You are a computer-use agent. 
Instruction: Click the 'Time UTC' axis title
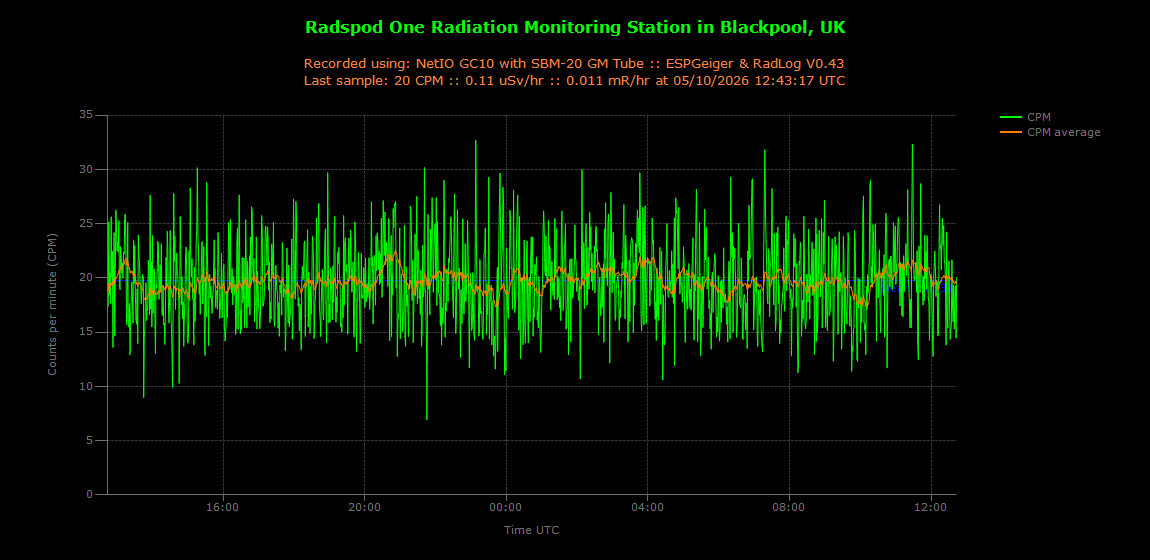coord(532,529)
